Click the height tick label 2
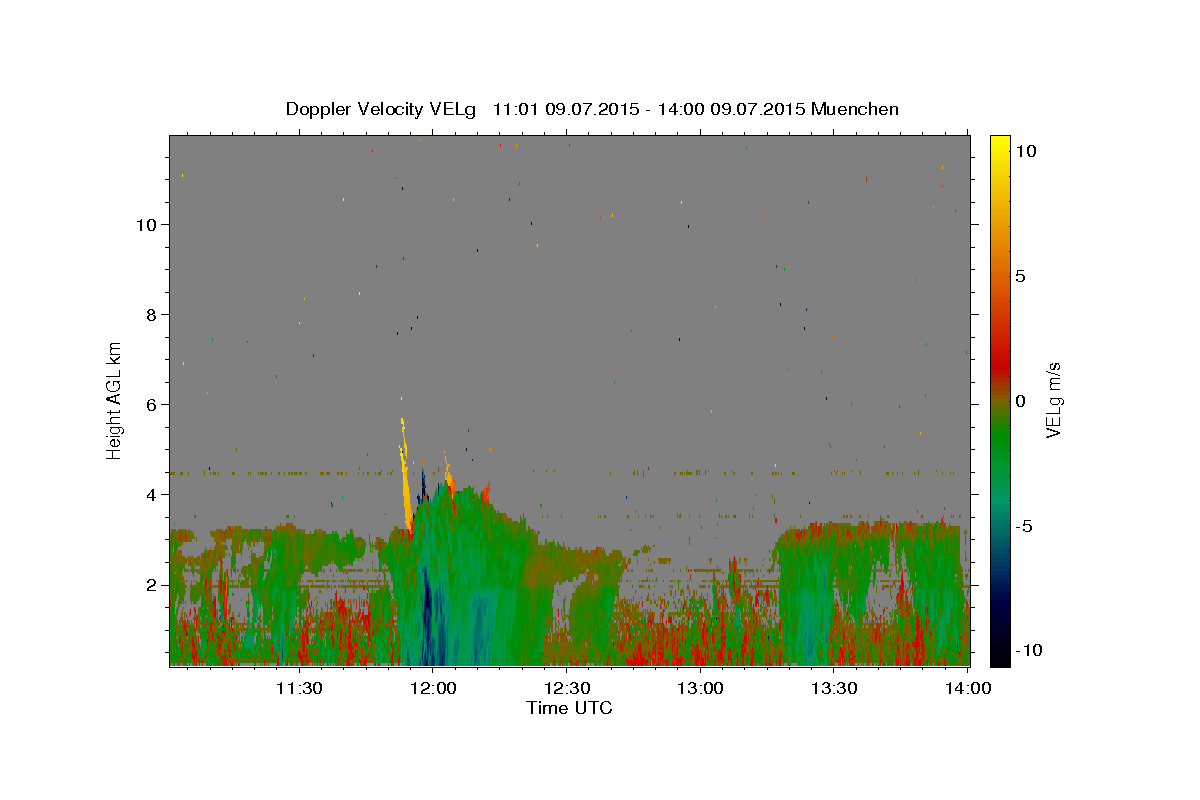The width and height of the screenshot is (1200, 800). pos(151,584)
